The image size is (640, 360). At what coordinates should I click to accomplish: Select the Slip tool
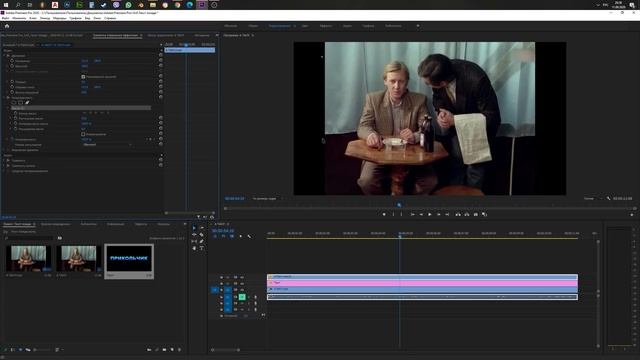pyautogui.click(x=194, y=241)
